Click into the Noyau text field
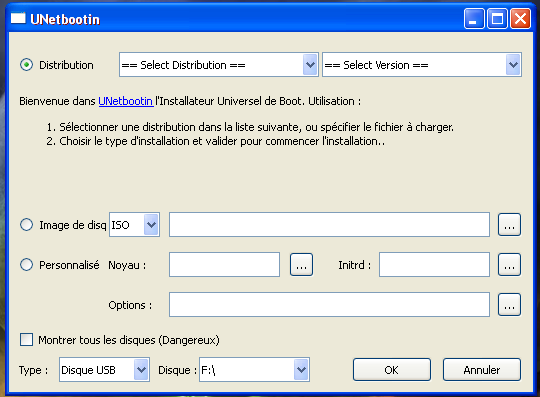 (225, 264)
